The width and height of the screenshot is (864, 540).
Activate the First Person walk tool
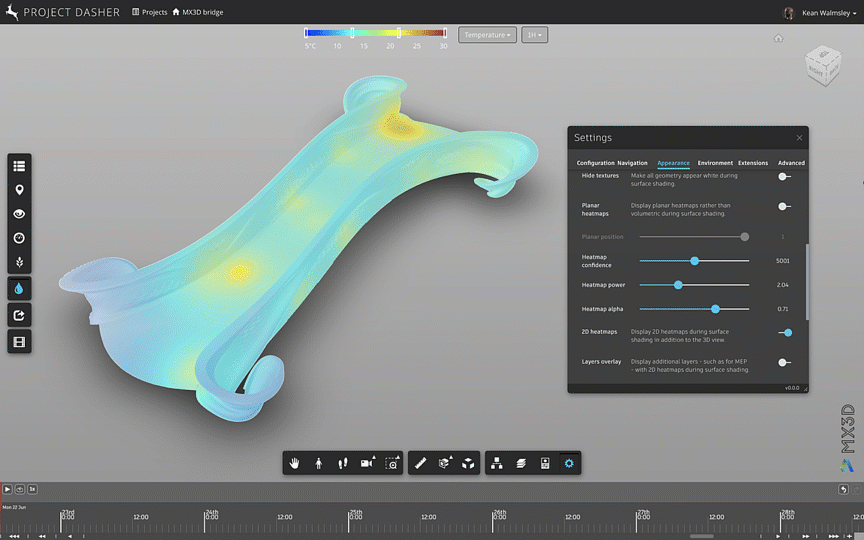(318, 463)
